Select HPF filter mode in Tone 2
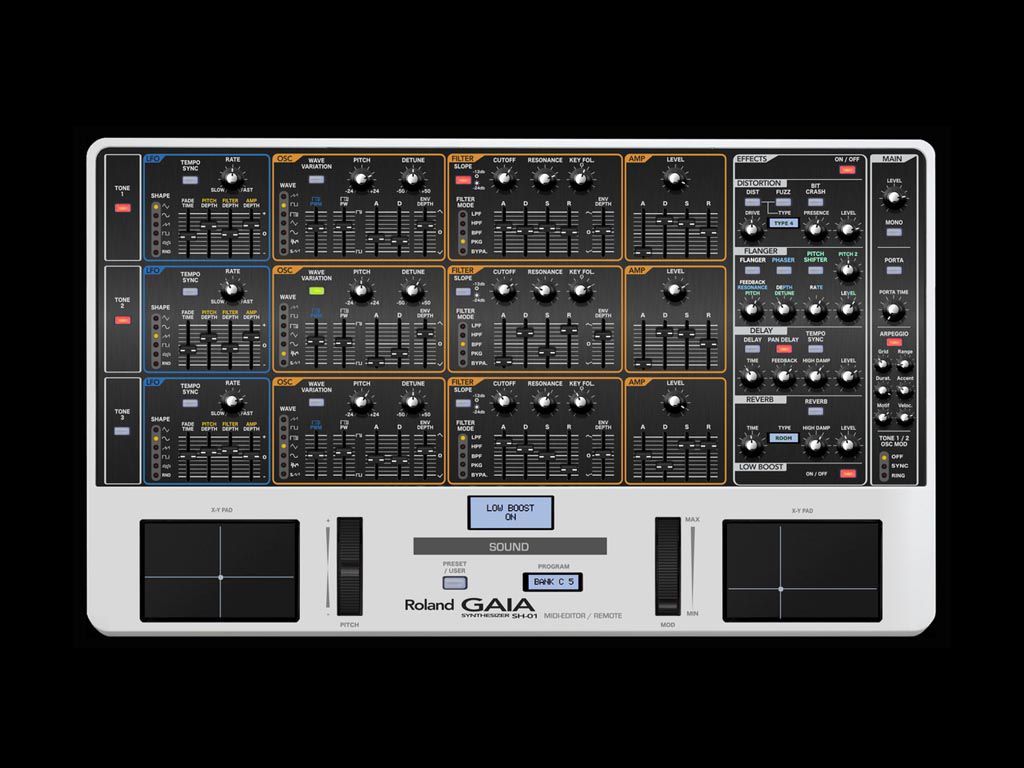 click(462, 335)
